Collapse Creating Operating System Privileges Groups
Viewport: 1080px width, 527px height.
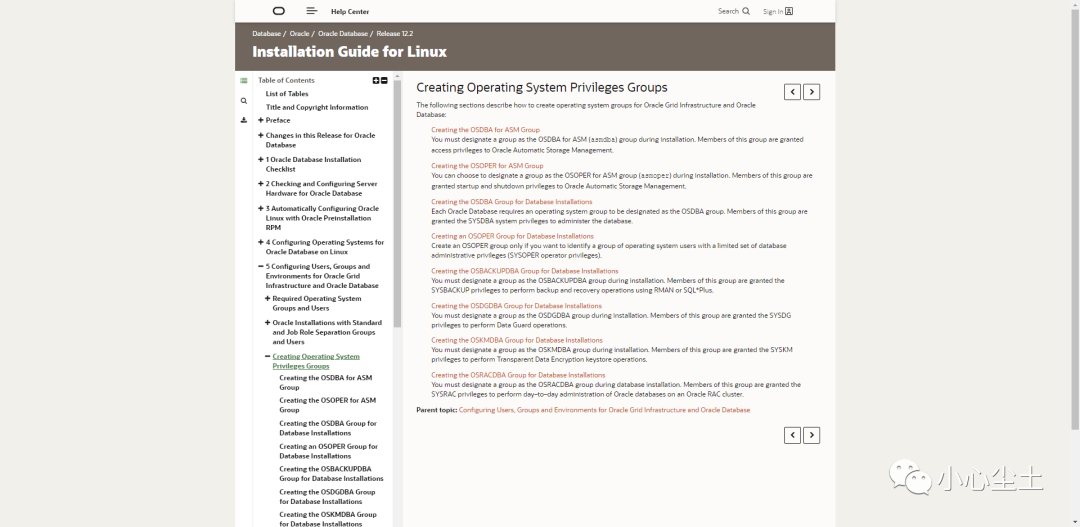(267, 356)
